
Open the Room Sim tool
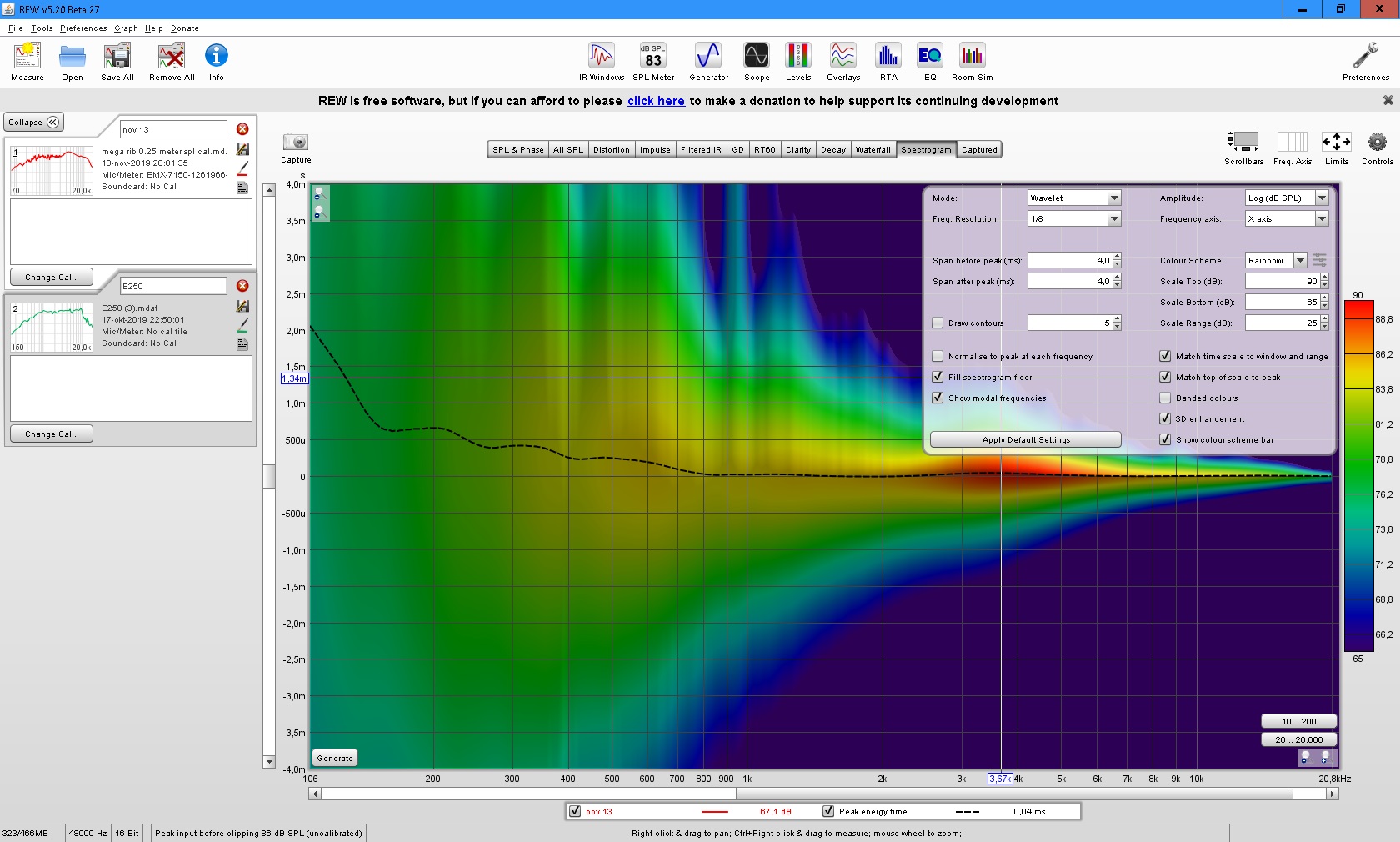pos(972,62)
